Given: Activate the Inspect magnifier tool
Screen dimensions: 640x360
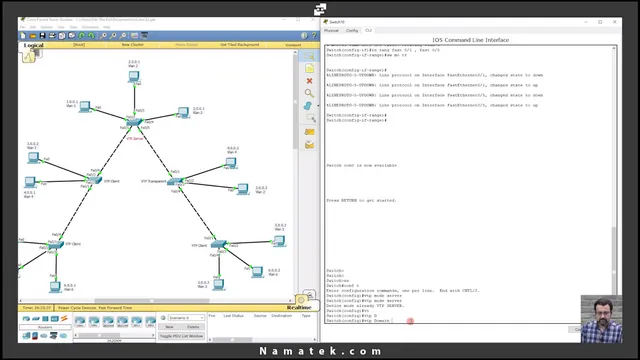Looking at the screenshot, I should point(309,93).
